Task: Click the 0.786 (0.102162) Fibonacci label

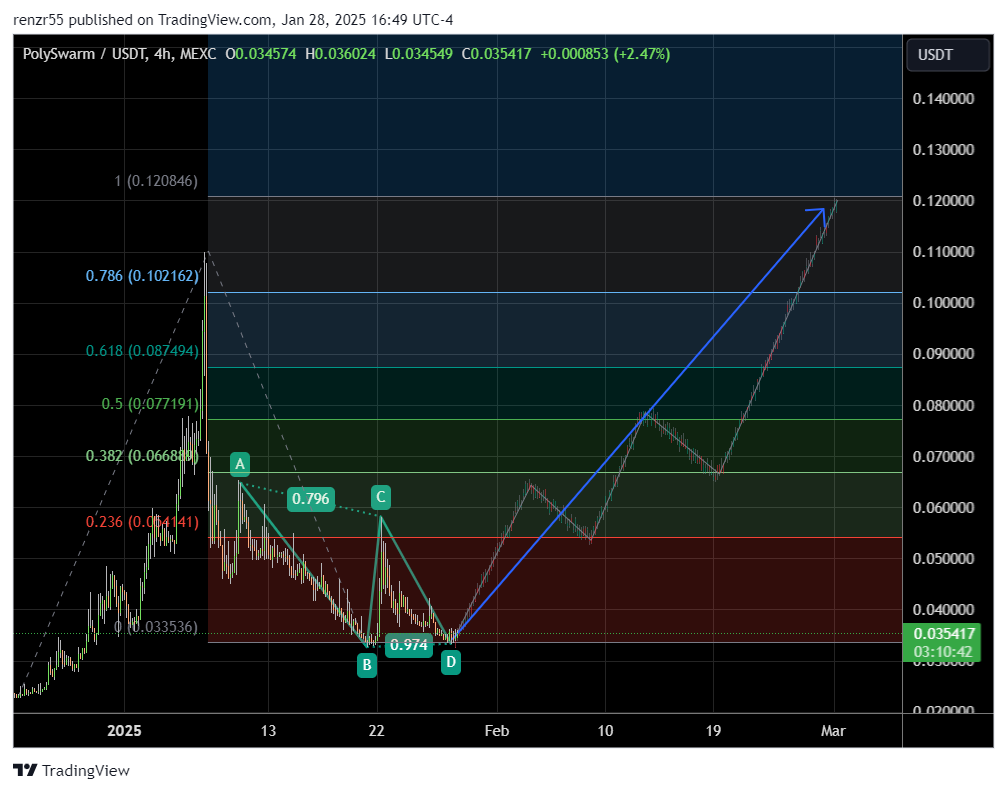Action: (x=142, y=276)
